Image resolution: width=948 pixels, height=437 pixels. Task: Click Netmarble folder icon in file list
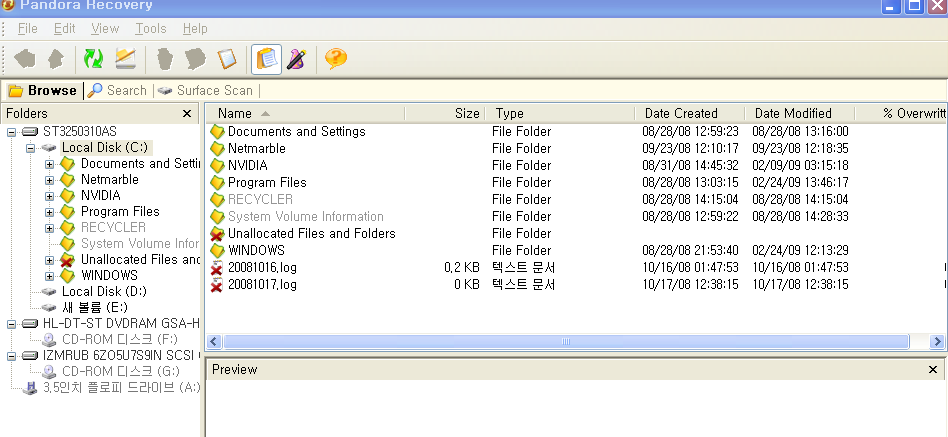tap(217, 149)
